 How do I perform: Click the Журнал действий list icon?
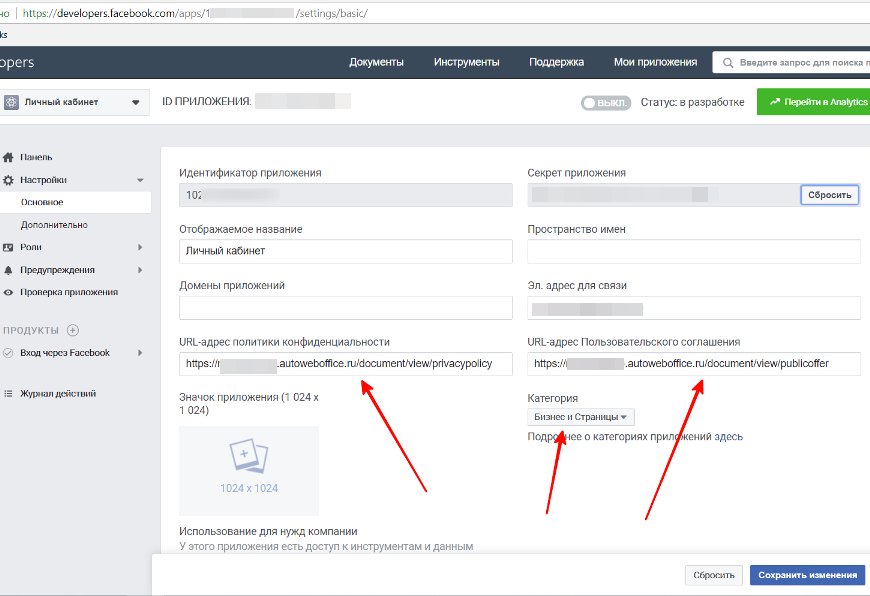coord(8,393)
